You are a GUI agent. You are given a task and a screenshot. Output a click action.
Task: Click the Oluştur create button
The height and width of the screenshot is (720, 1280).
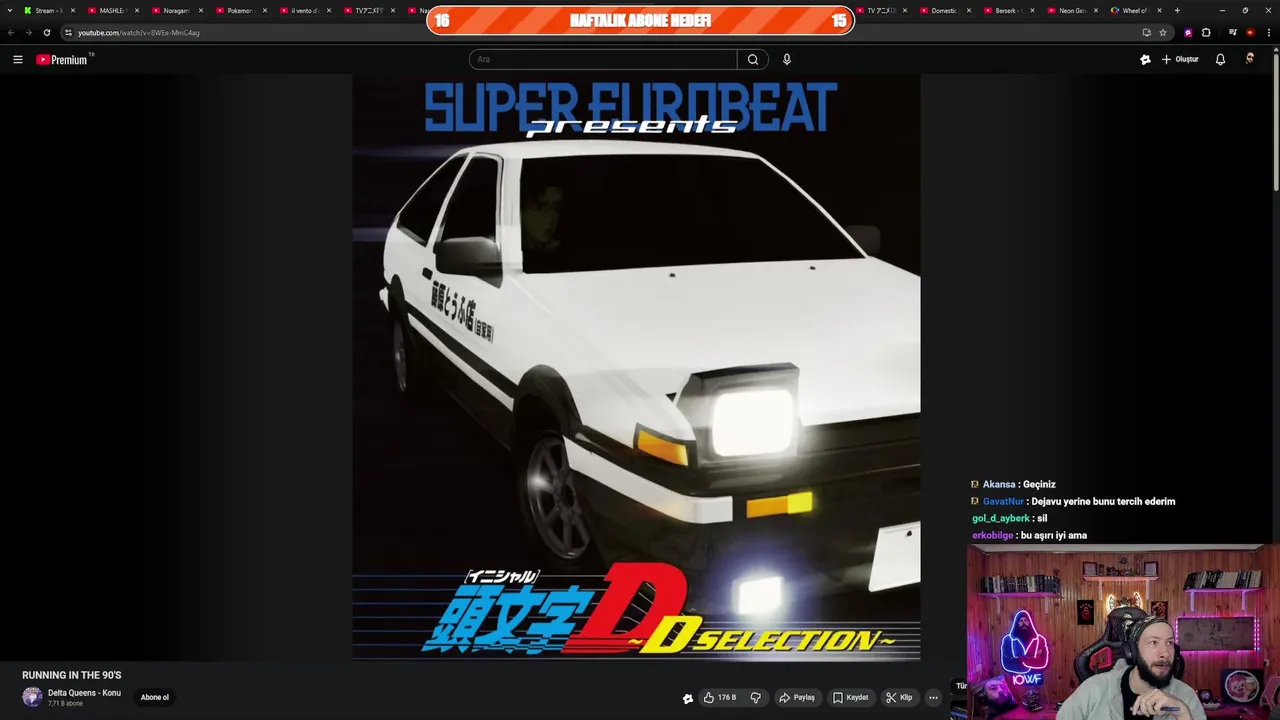[x=1180, y=60]
